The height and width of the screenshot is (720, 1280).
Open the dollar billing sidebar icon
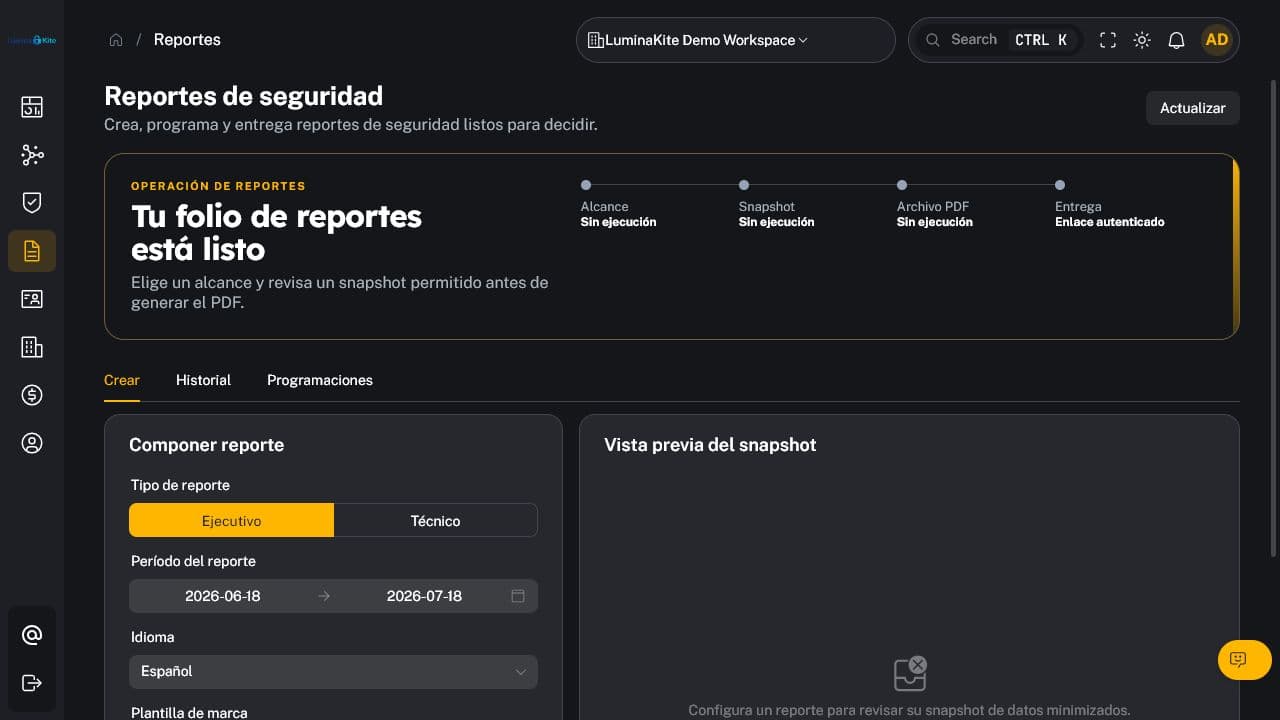click(32, 395)
